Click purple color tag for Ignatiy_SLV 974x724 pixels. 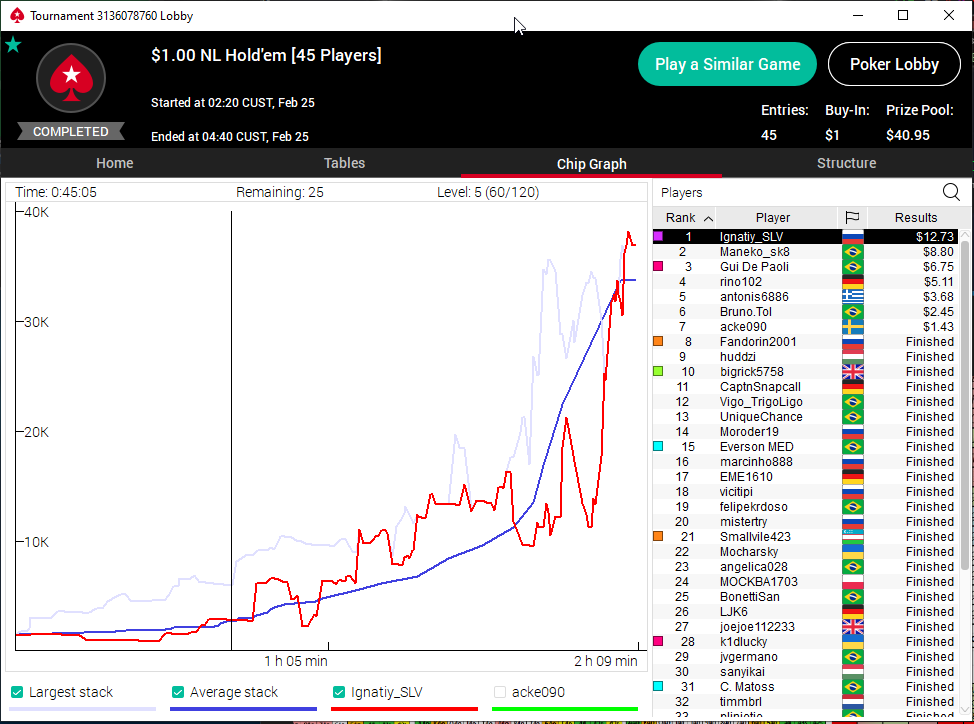(658, 236)
